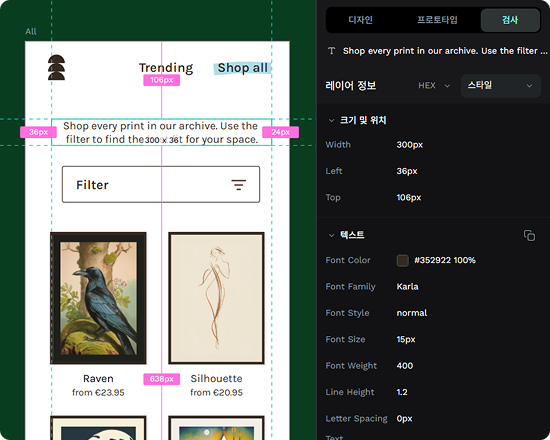Select the Silhouette framed print thumbnail
Image resolution: width=550 pixels, height=440 pixels.
[216, 298]
